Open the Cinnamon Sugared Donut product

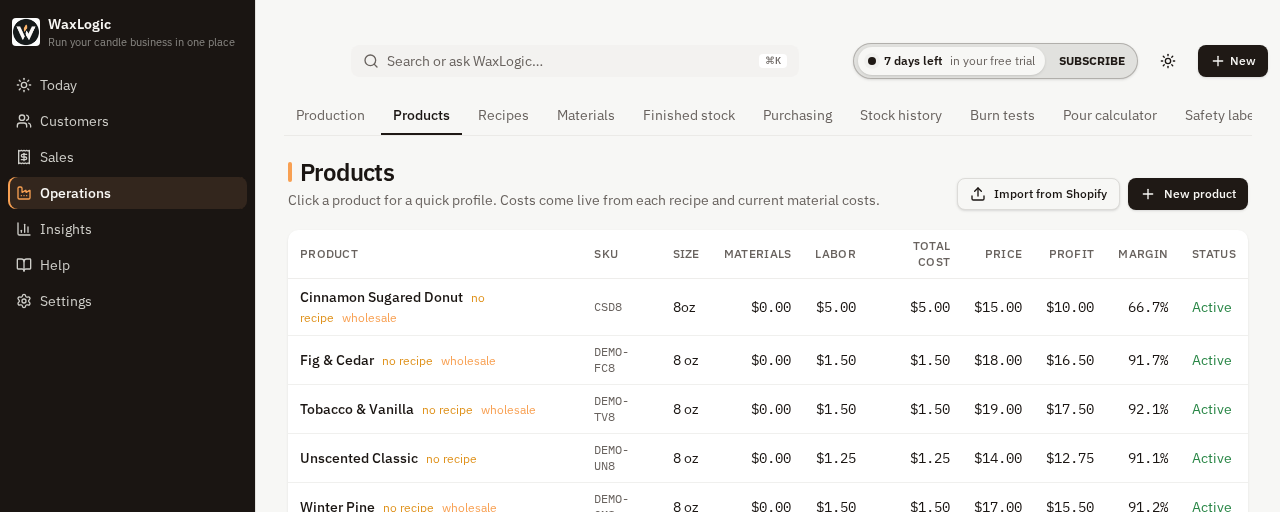pyautogui.click(x=381, y=297)
